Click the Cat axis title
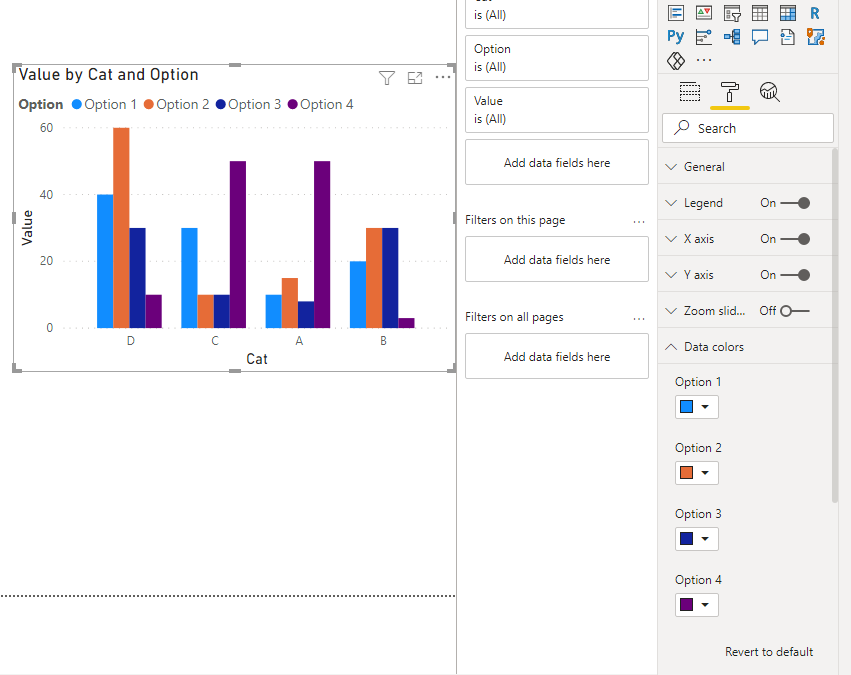This screenshot has width=851, height=675. [257, 359]
